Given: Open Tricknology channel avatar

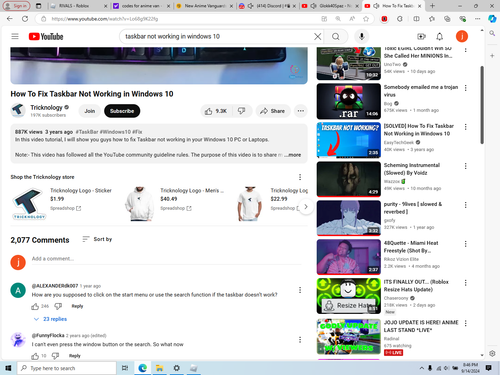Looking at the screenshot, I should [x=18, y=110].
